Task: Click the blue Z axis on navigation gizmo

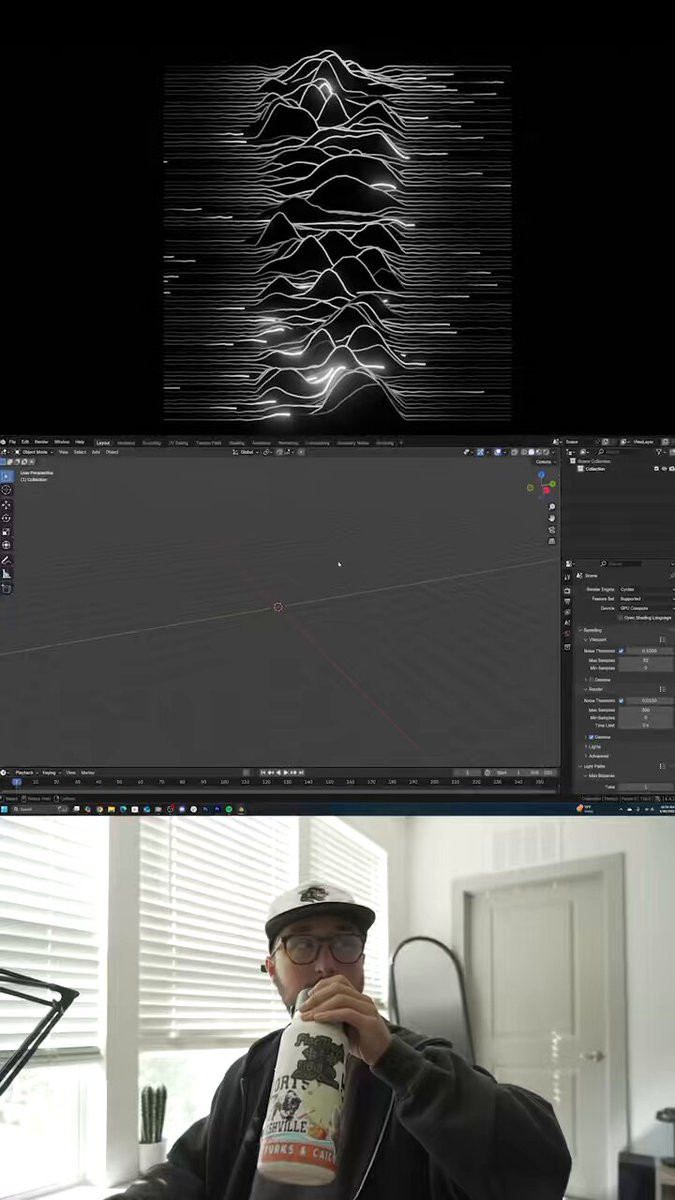Action: (x=541, y=474)
